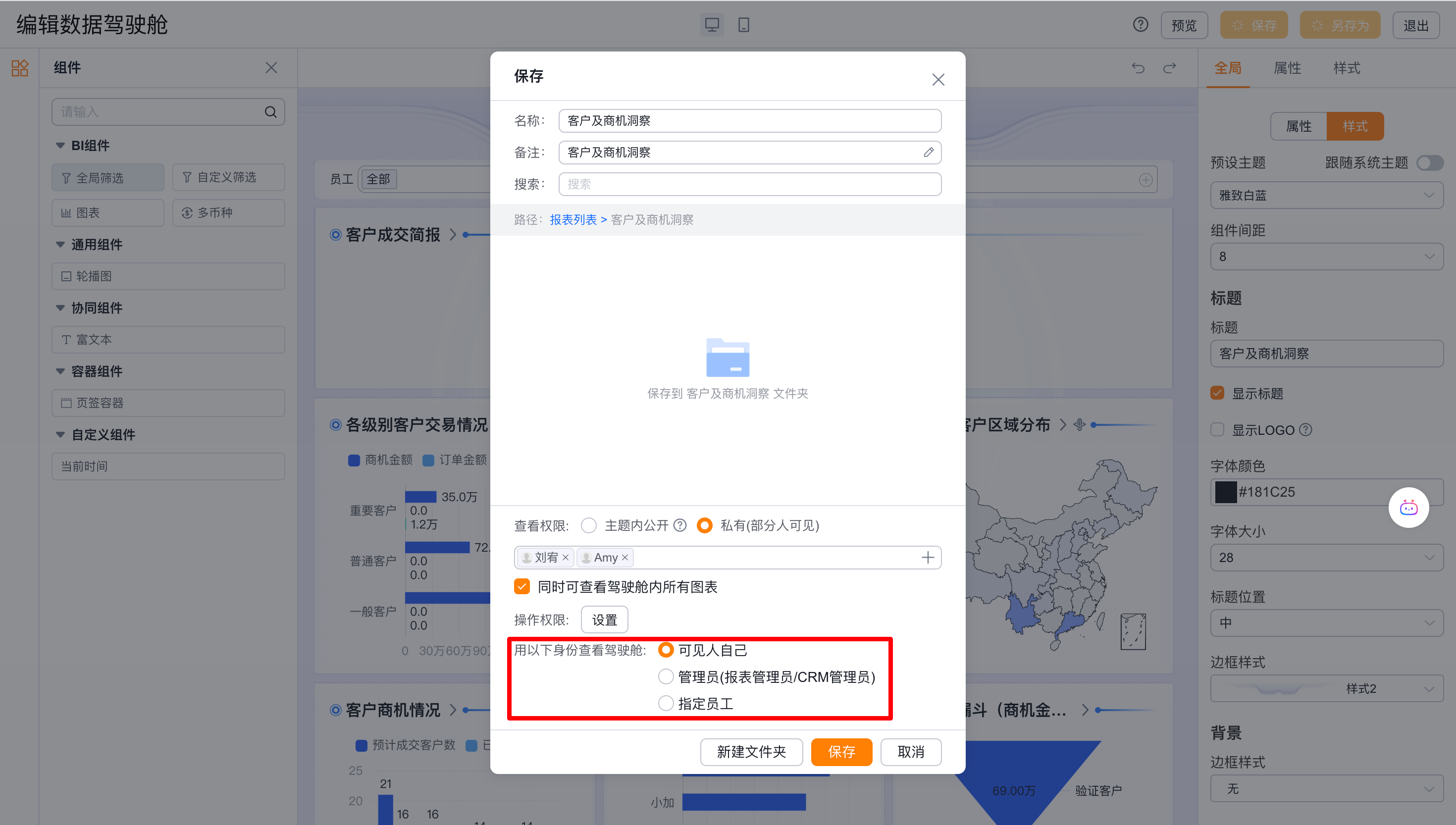Switch to mobile layout icon
The width and height of the screenshot is (1456, 825).
point(743,25)
